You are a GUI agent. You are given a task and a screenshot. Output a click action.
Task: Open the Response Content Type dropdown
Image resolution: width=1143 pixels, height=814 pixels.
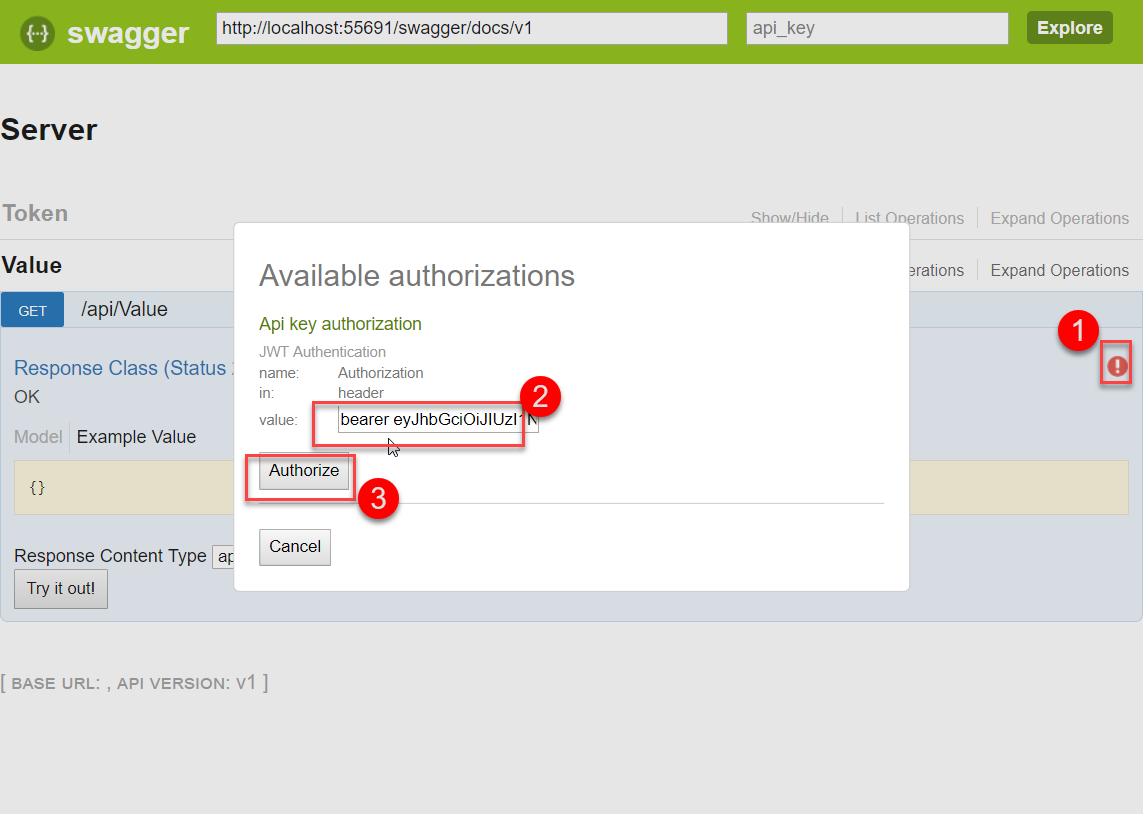coord(223,556)
